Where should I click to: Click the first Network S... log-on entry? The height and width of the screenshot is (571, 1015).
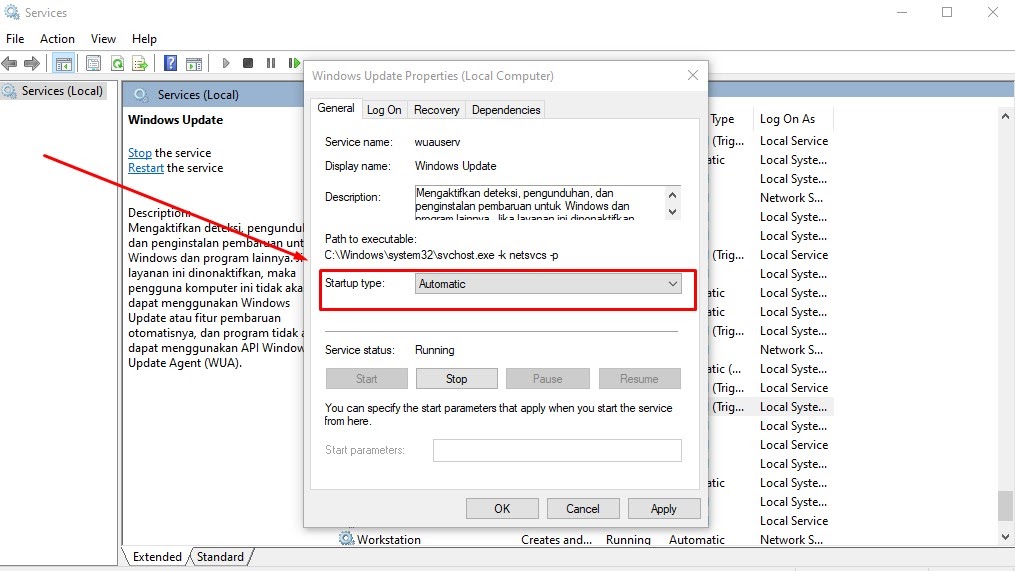(791, 198)
